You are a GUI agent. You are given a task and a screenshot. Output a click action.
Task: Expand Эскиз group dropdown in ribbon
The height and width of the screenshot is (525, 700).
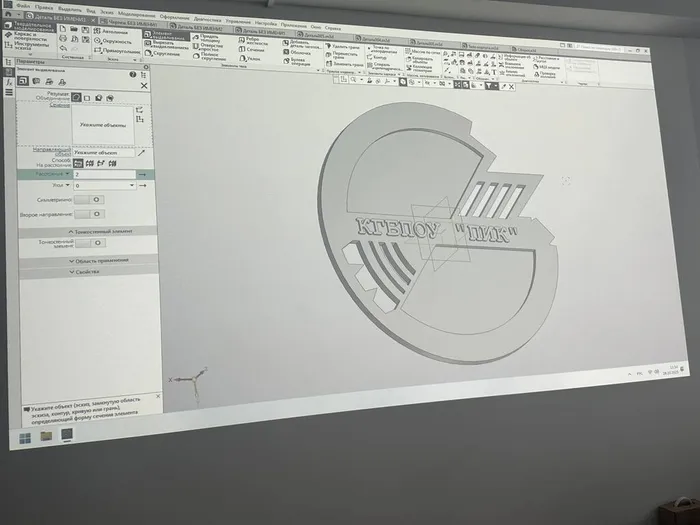(135, 59)
